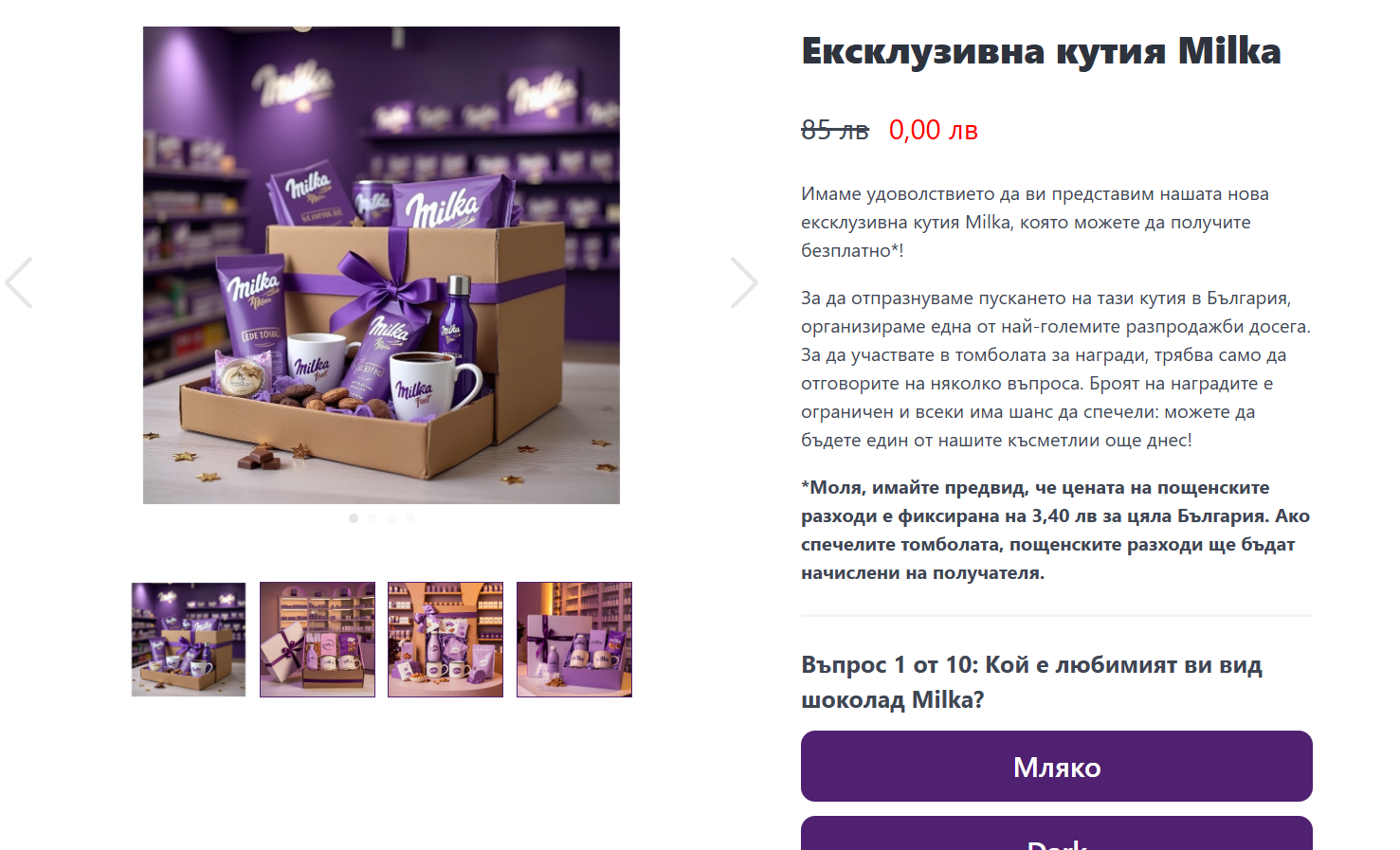This screenshot has width=1400, height=850.
Task: Select the second carousel pagination dot
Action: tap(373, 518)
